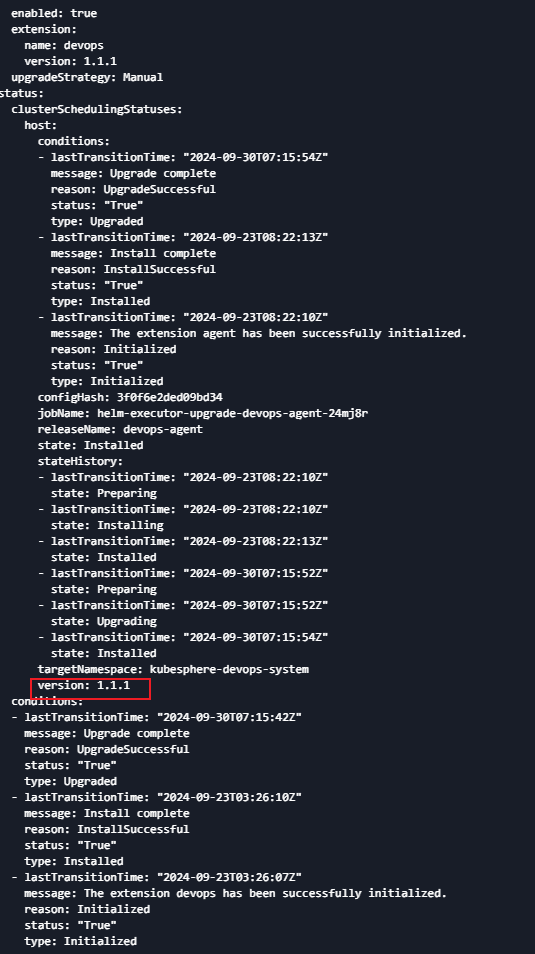Click the host: key under clusterSchedulingStatuses

(x=41, y=125)
